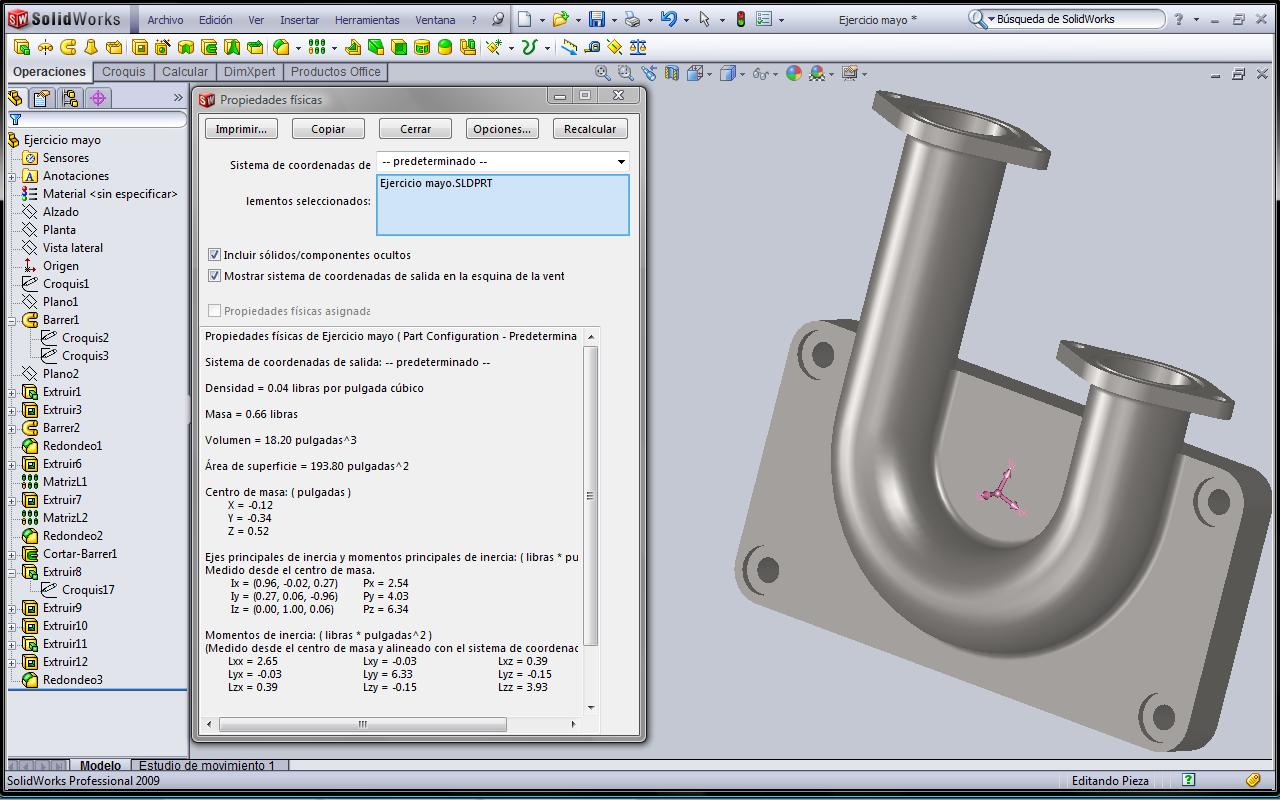
Task: Click the Edit Appearance color ball icon
Action: [x=794, y=73]
